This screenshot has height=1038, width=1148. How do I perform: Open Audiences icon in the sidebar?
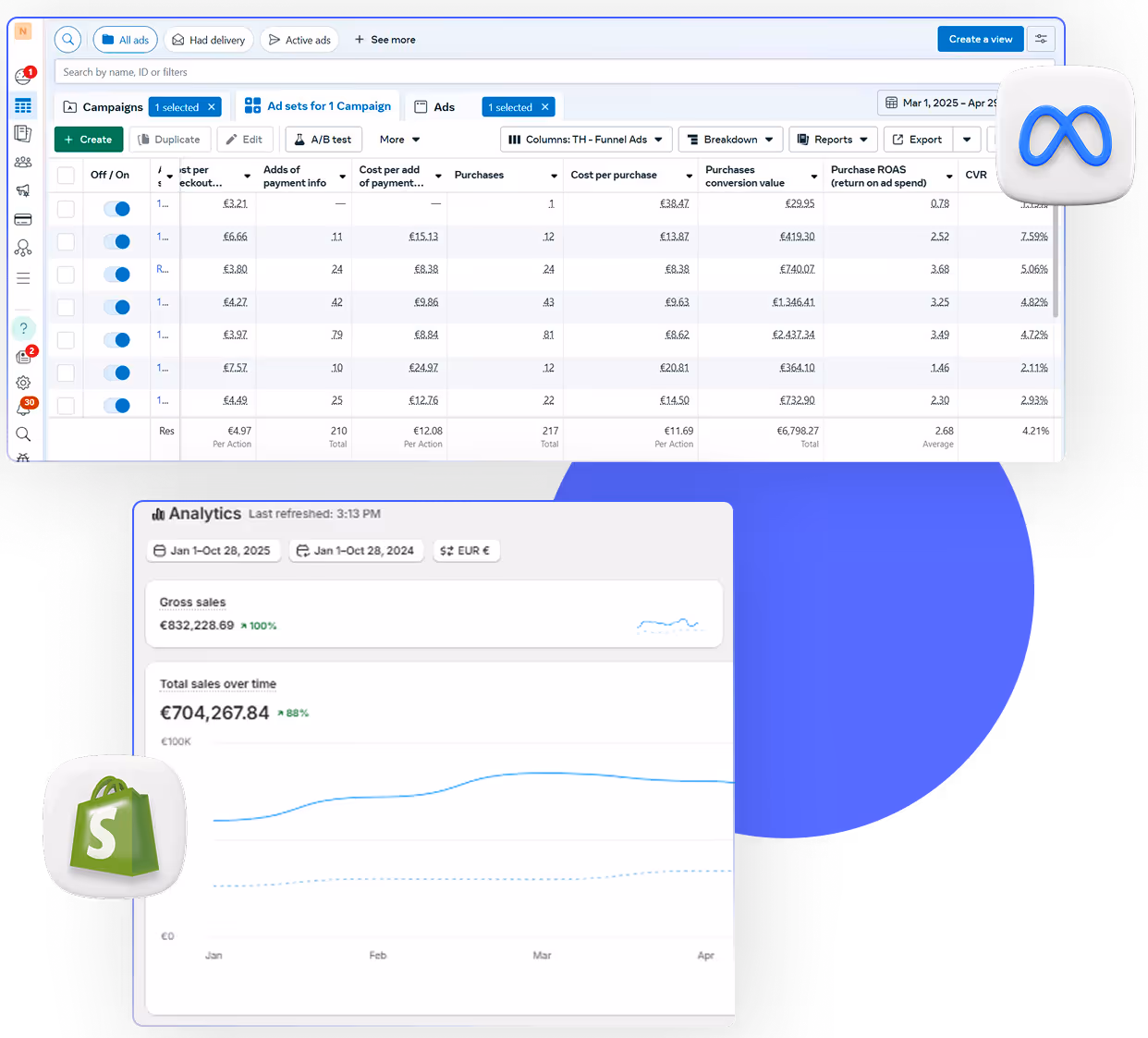[23, 163]
